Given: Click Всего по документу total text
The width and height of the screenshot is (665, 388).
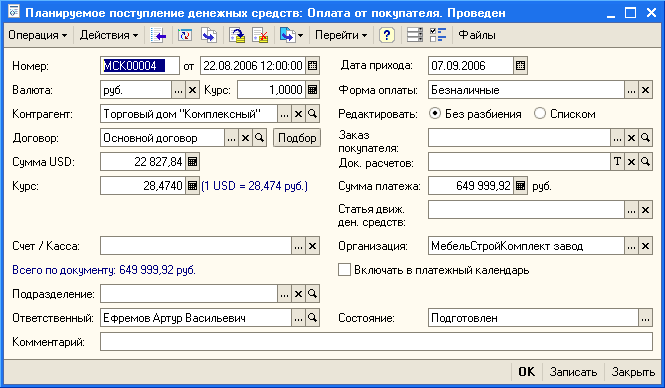Looking at the screenshot, I should pyautogui.click(x=104, y=270).
